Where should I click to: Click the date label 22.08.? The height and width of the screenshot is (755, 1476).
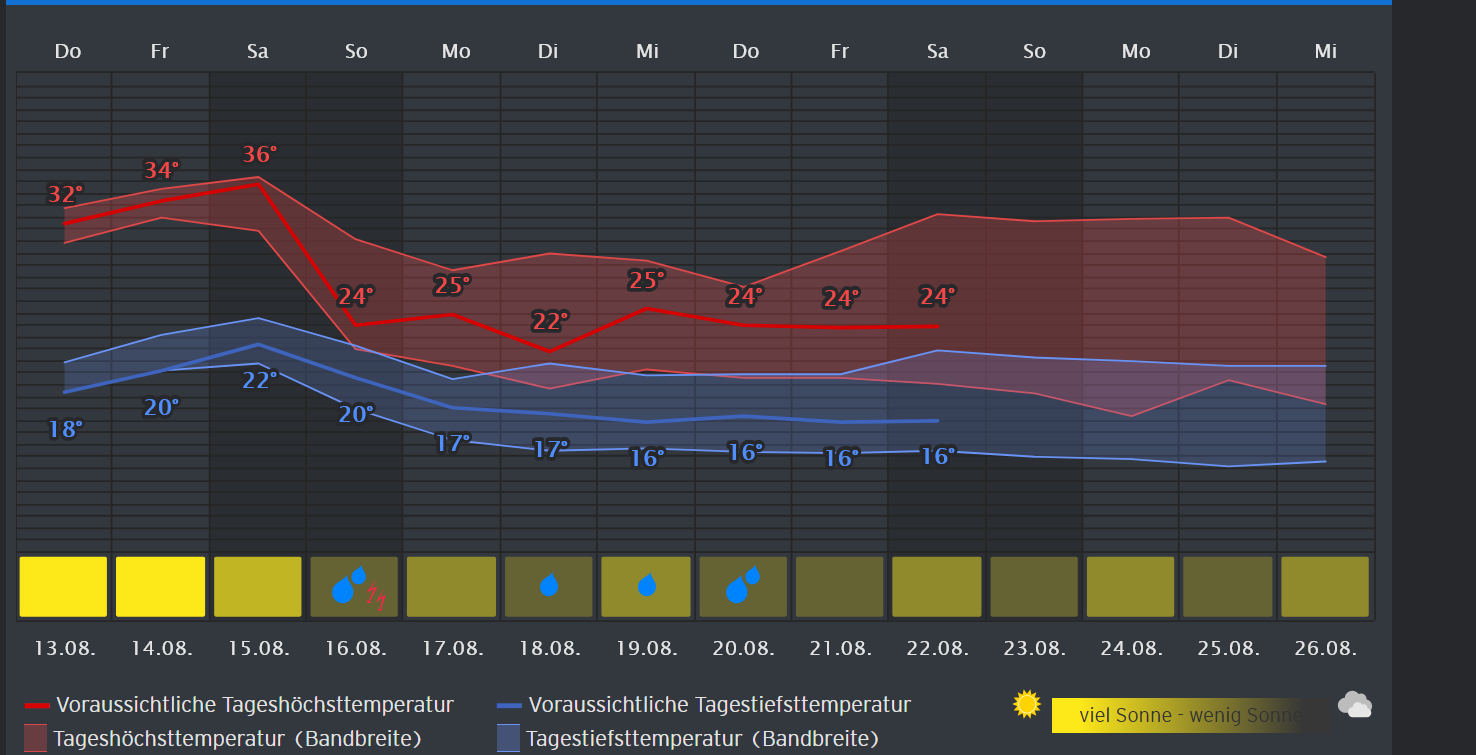937,648
